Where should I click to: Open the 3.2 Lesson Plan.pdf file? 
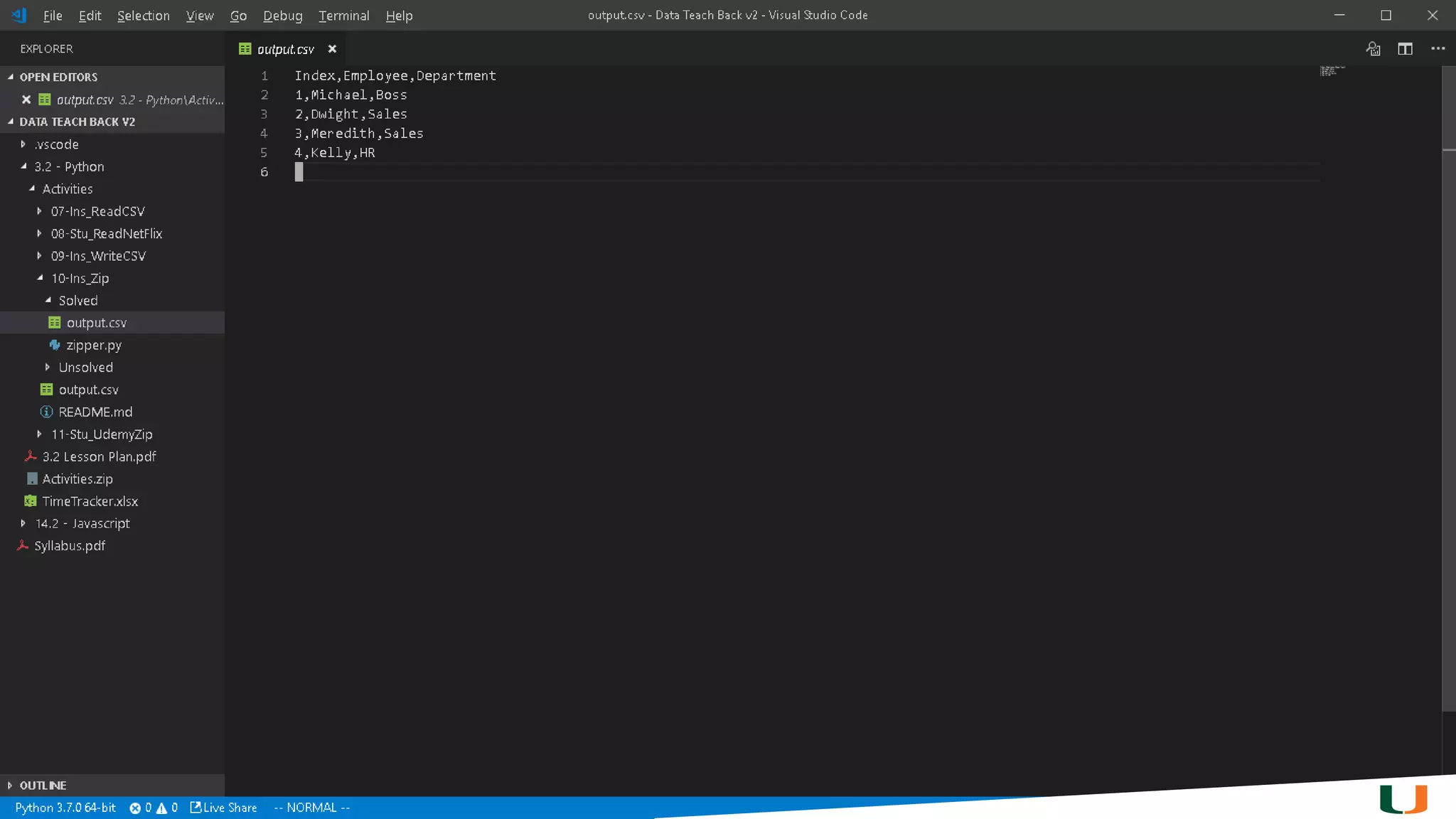click(99, 457)
